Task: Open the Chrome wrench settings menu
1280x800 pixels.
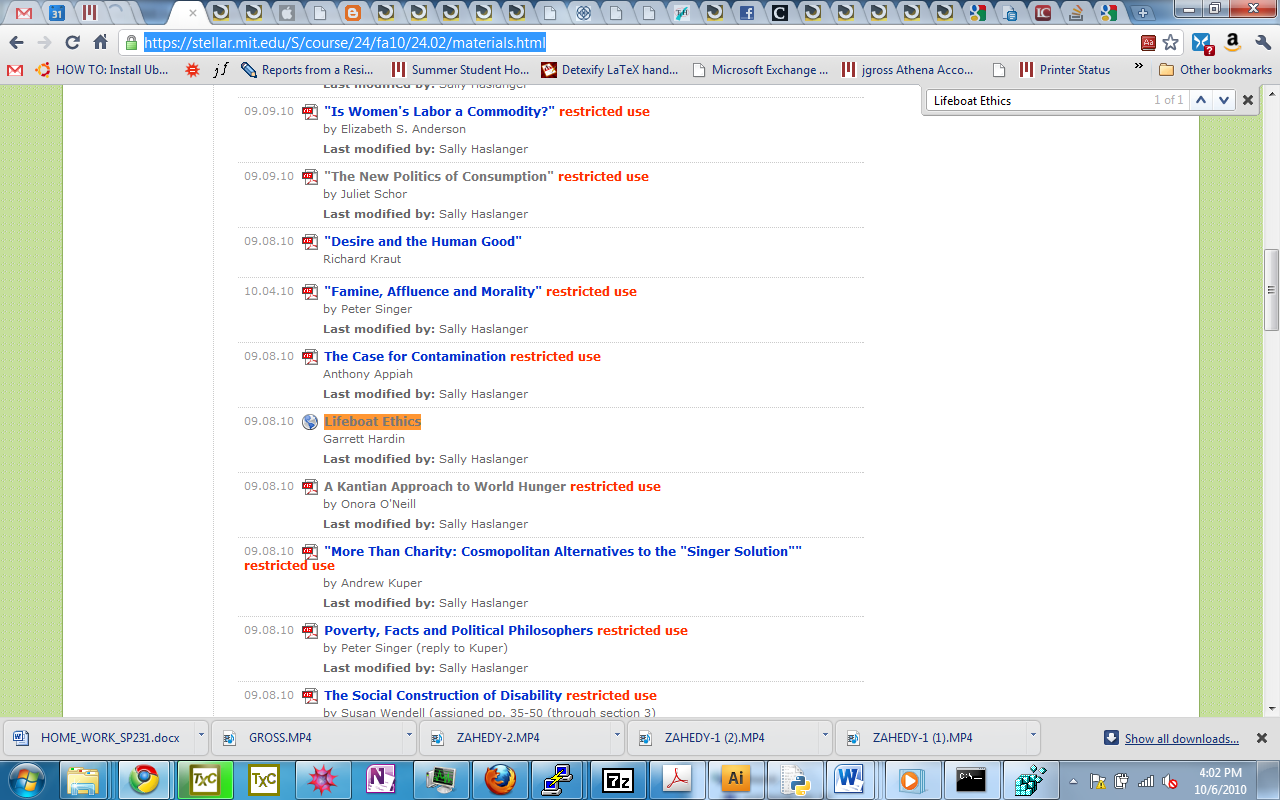Action: point(1262,43)
